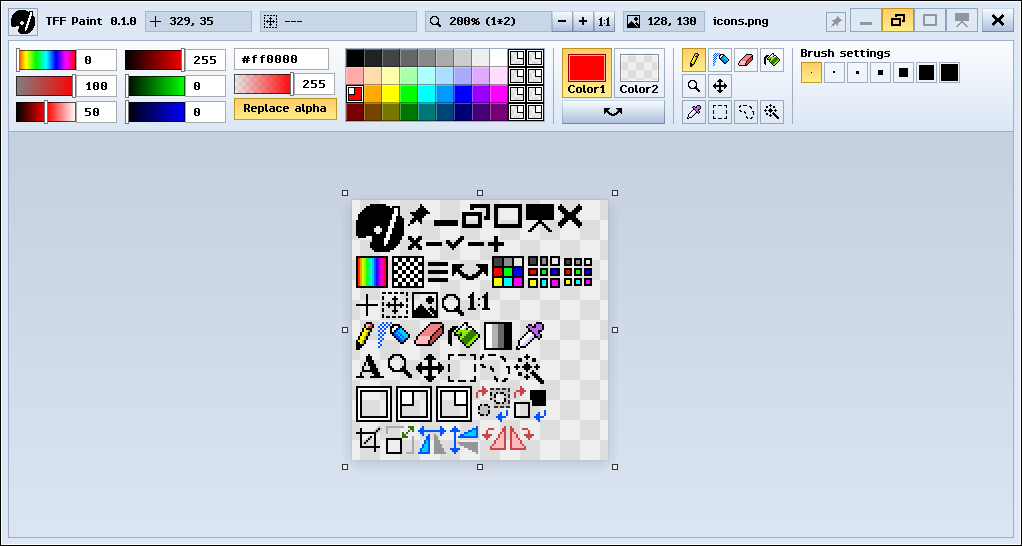Select the Magic wand tool
The image size is (1022, 546).
coord(771,112)
